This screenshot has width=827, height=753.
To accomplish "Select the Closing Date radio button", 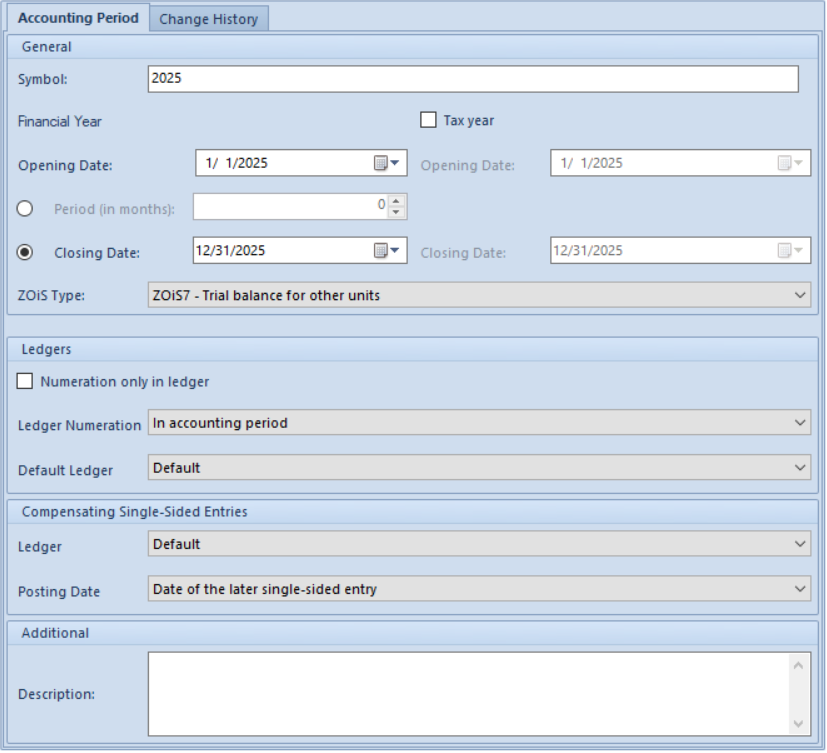I will (25, 253).
